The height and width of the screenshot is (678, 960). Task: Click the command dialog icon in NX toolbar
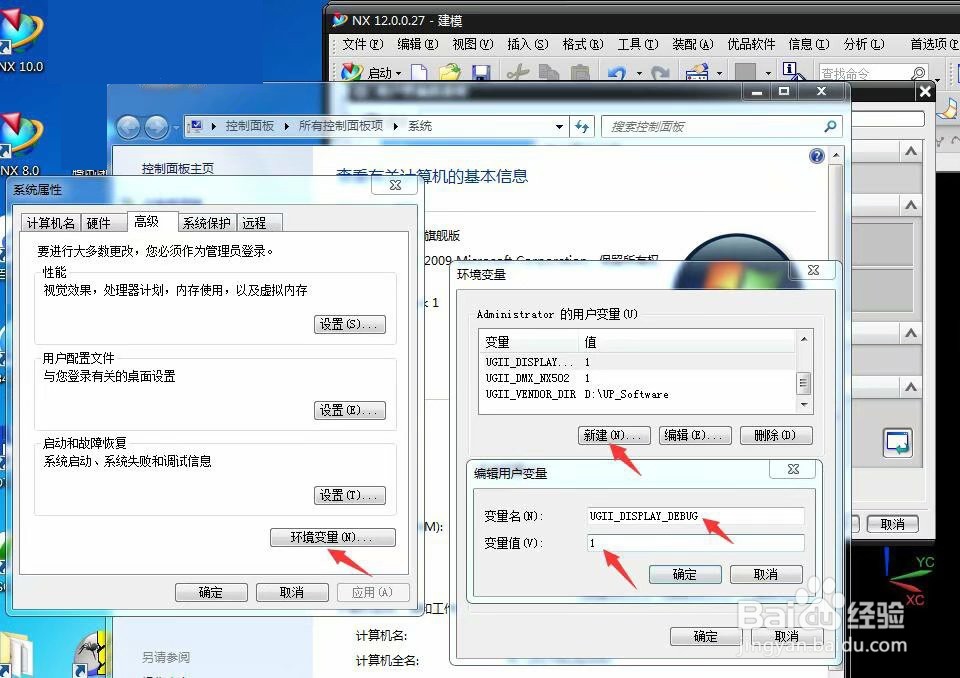click(x=697, y=73)
